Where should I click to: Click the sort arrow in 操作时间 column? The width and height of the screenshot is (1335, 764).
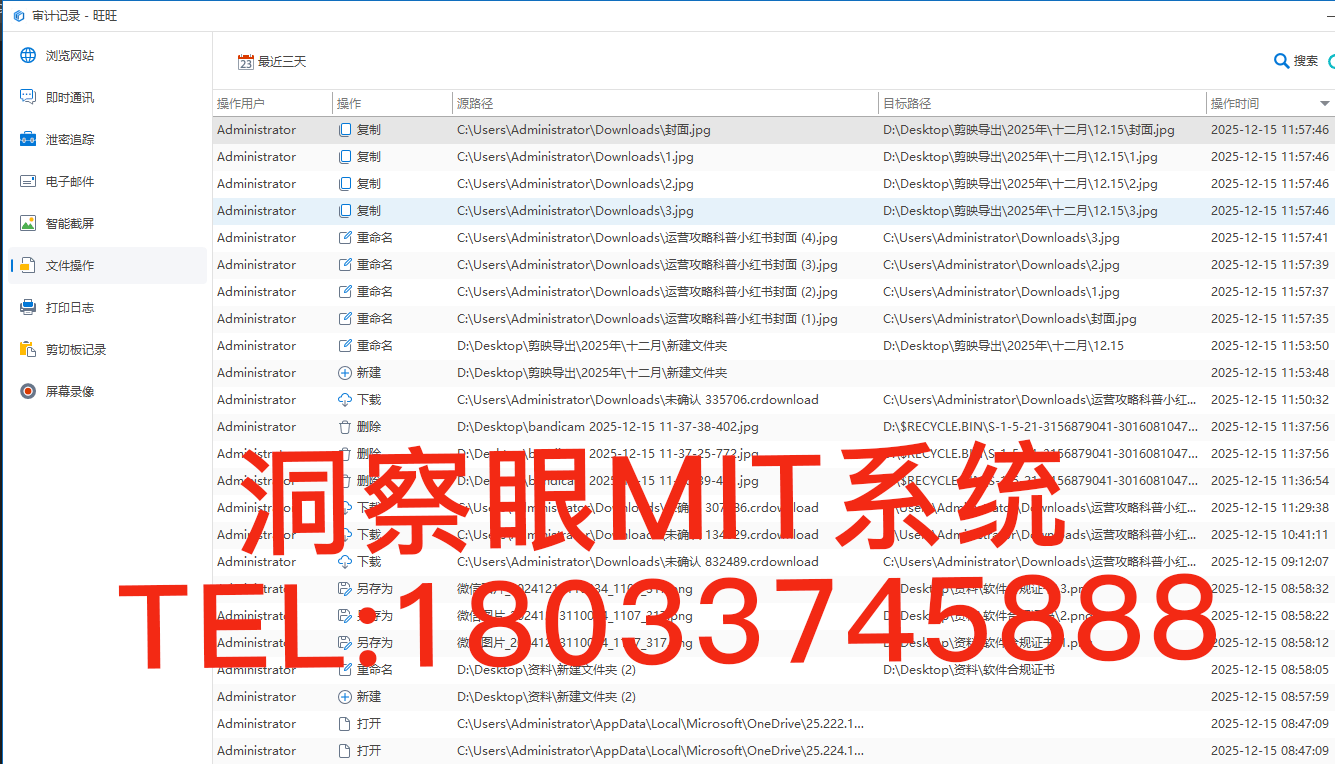[1325, 104]
